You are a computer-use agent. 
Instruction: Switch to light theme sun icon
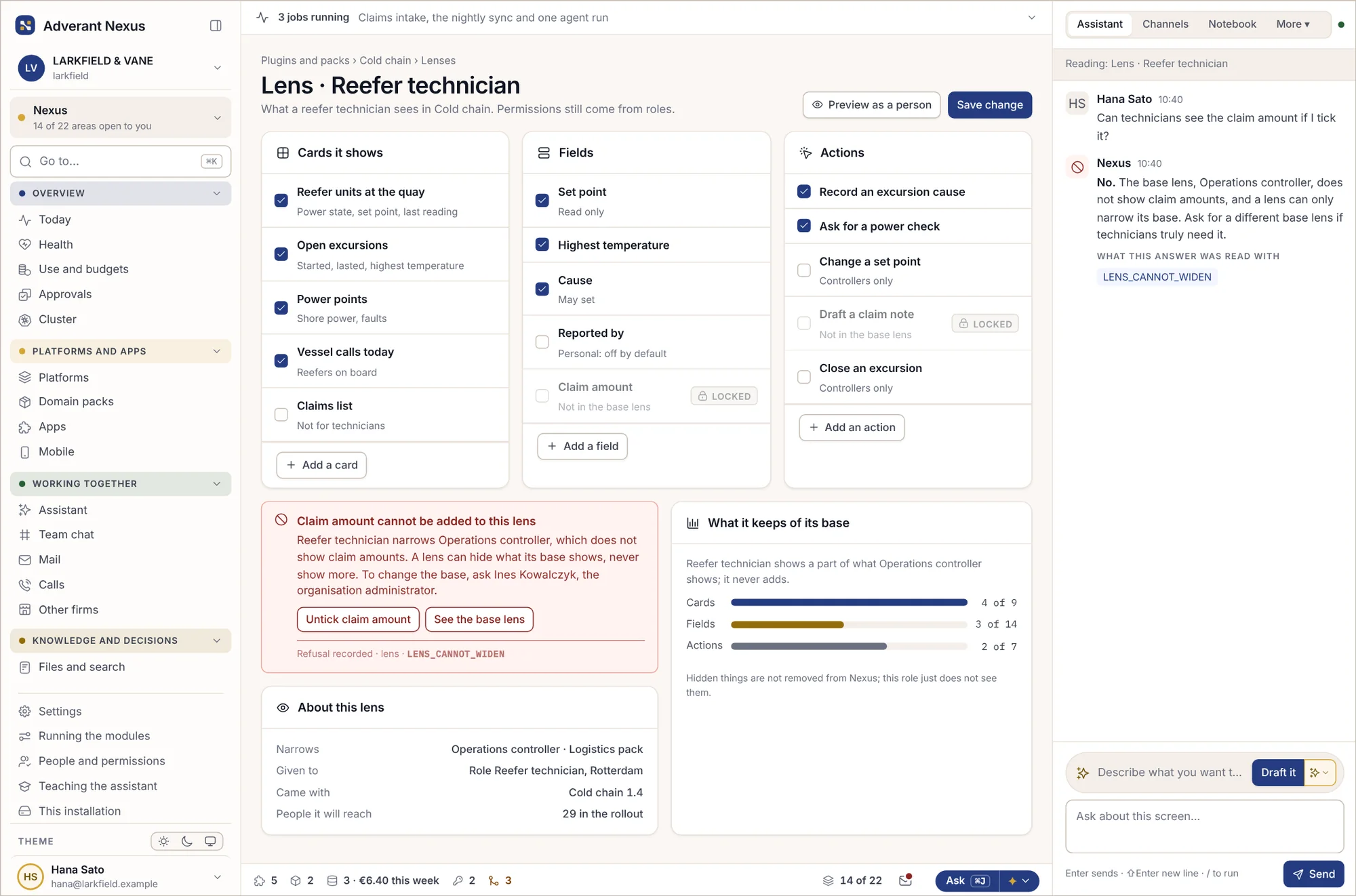pos(163,841)
